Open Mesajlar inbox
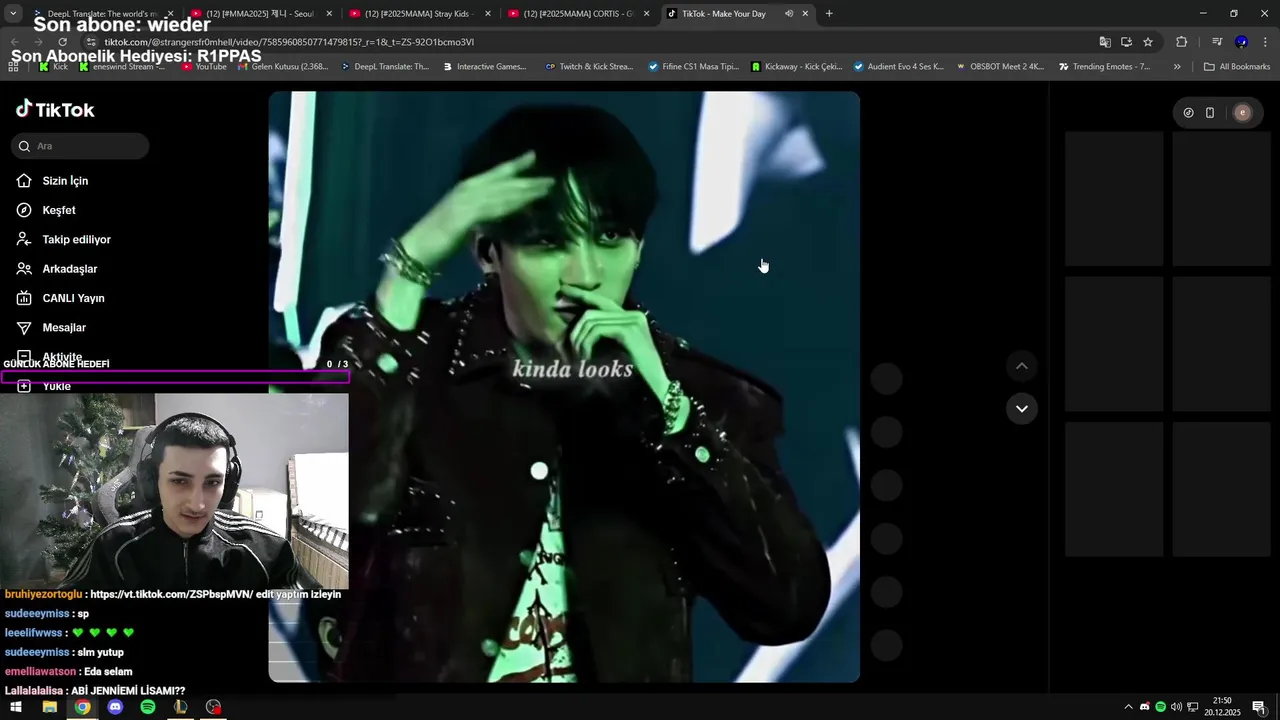This screenshot has width=1280, height=720. click(x=64, y=328)
